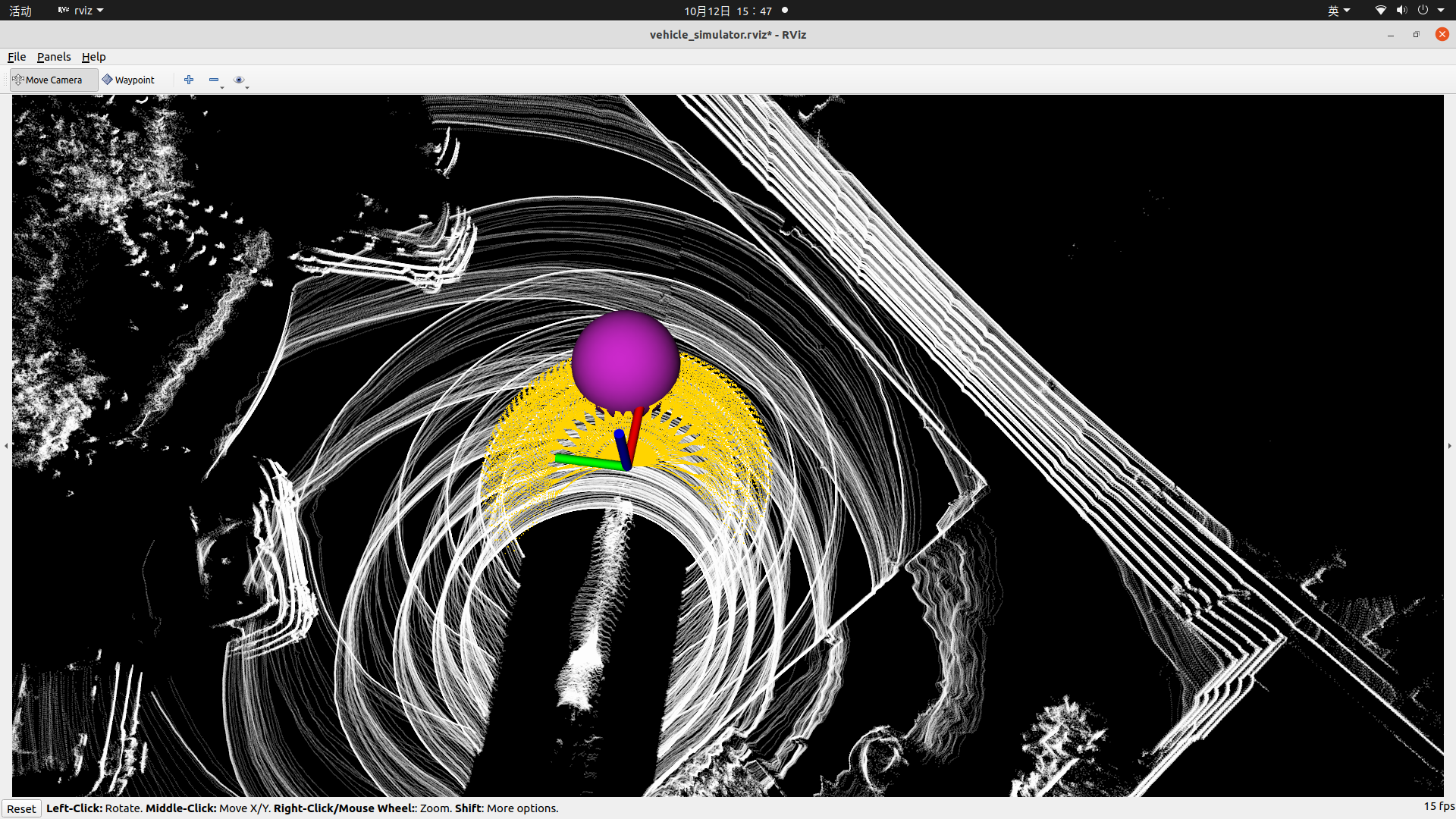The height and width of the screenshot is (819, 1456).
Task: Click the purple sphere marker
Action: click(625, 361)
